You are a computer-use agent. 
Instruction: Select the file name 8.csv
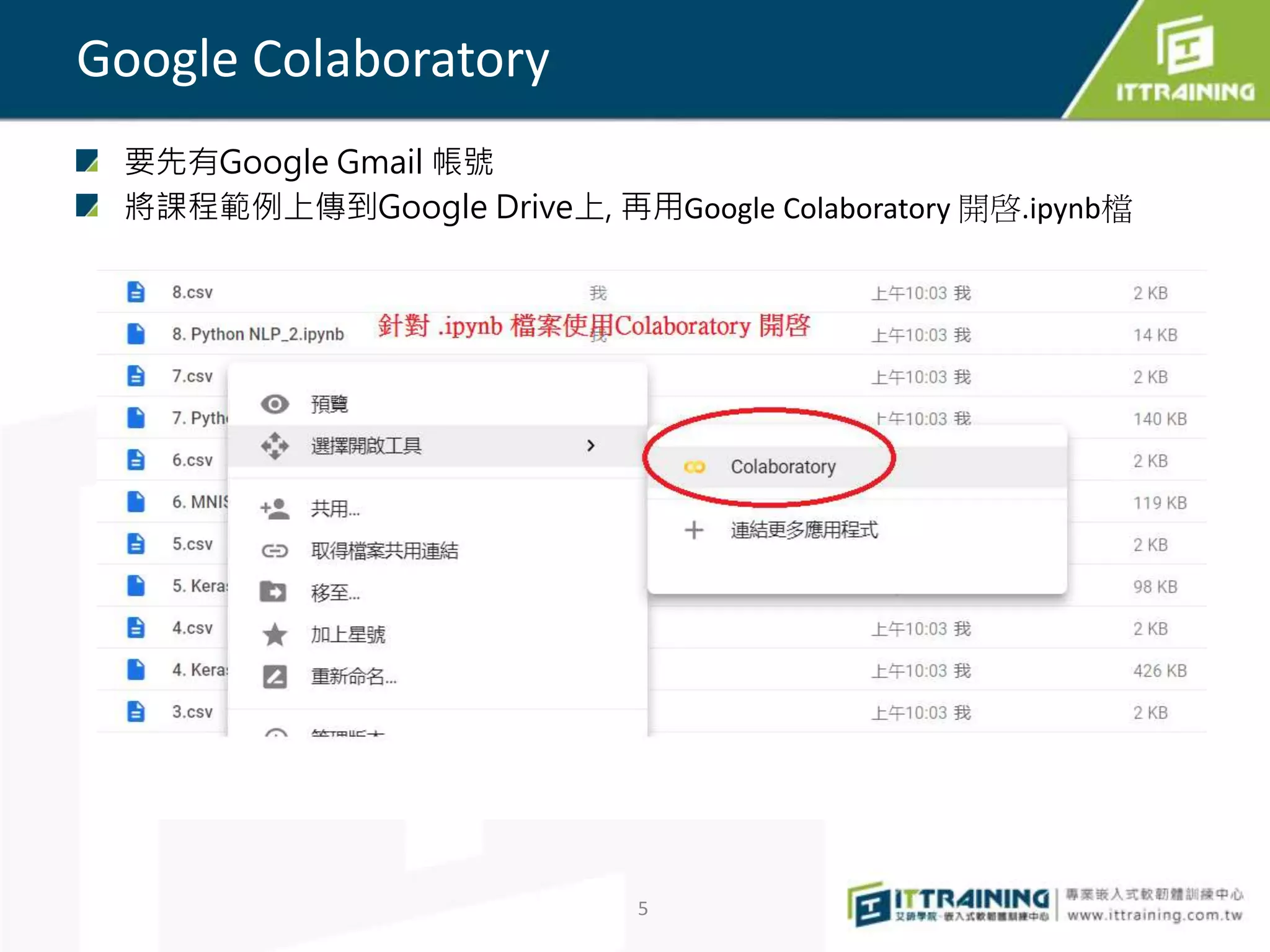tap(192, 292)
